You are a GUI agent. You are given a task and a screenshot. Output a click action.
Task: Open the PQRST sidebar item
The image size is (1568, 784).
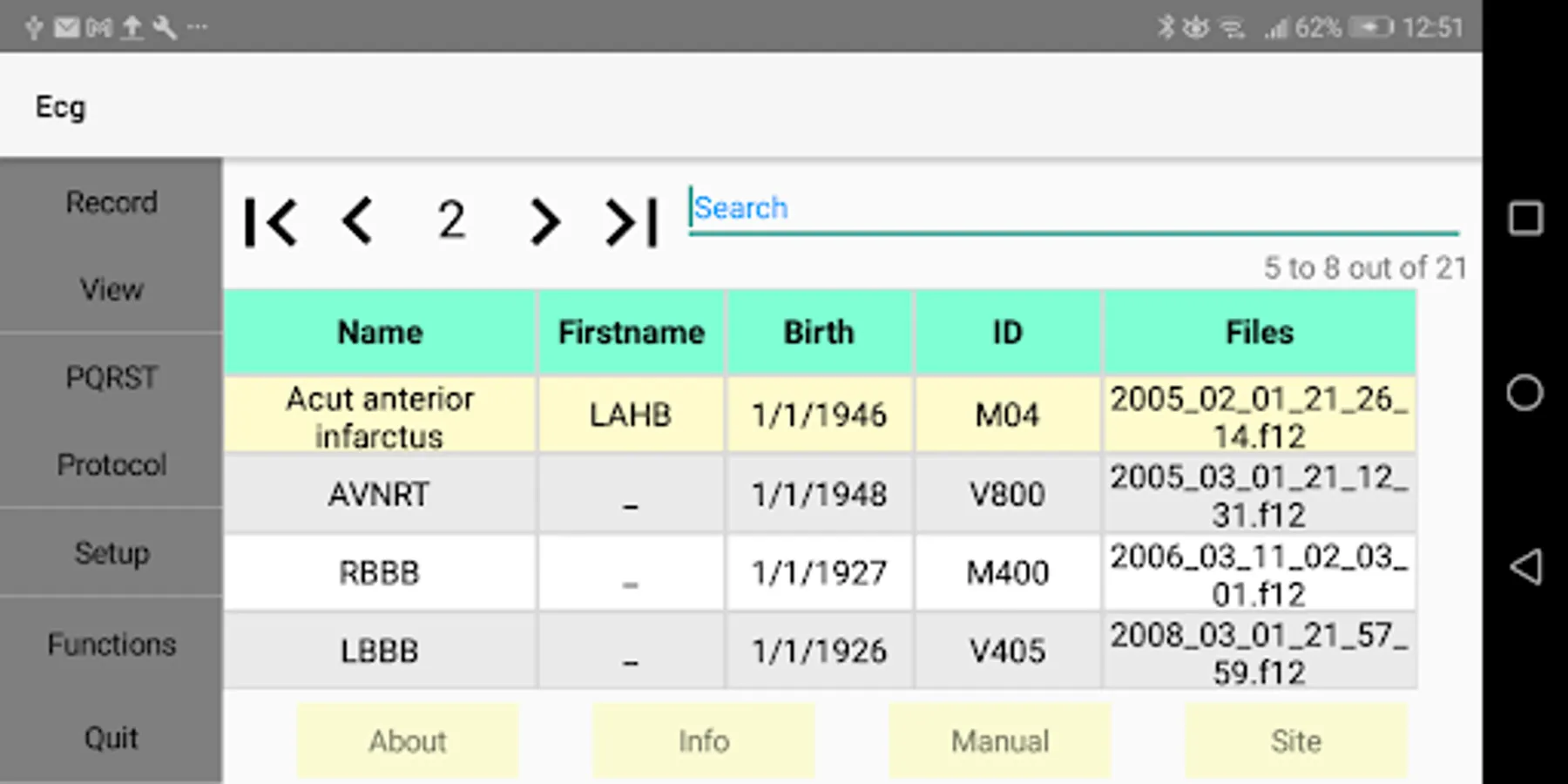pyautogui.click(x=112, y=377)
